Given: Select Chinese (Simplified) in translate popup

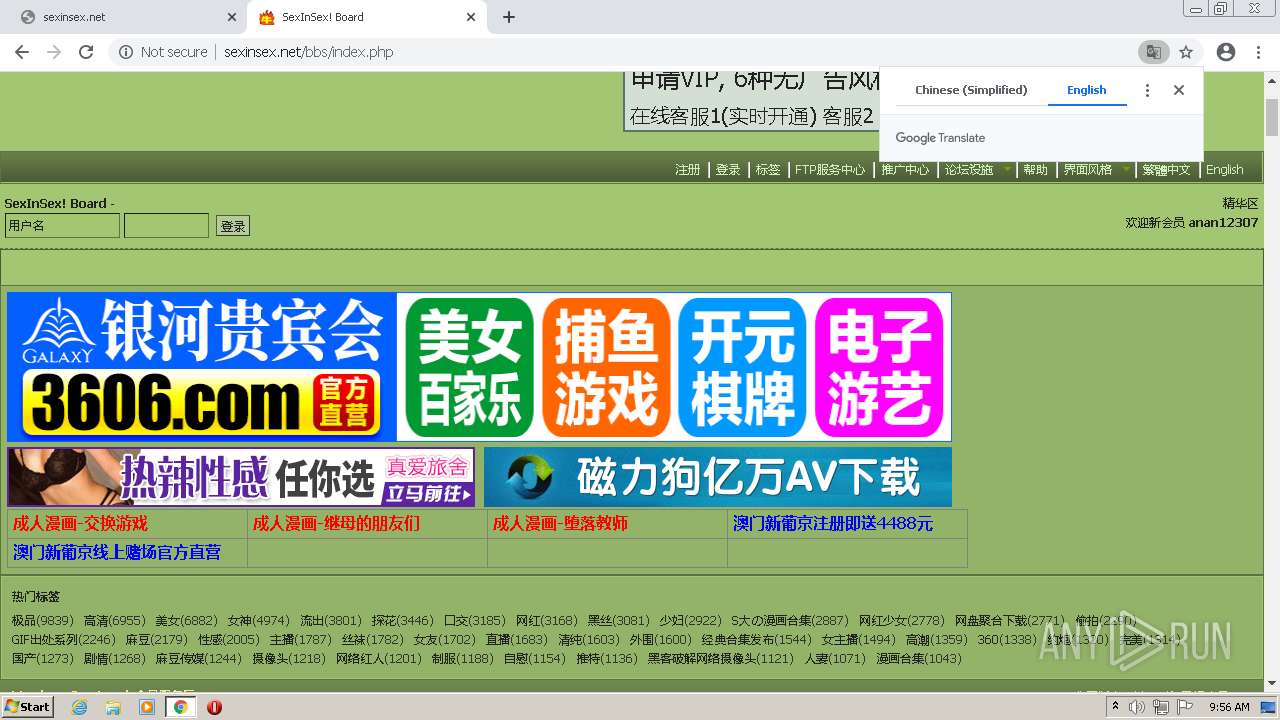Looking at the screenshot, I should click(x=971, y=90).
